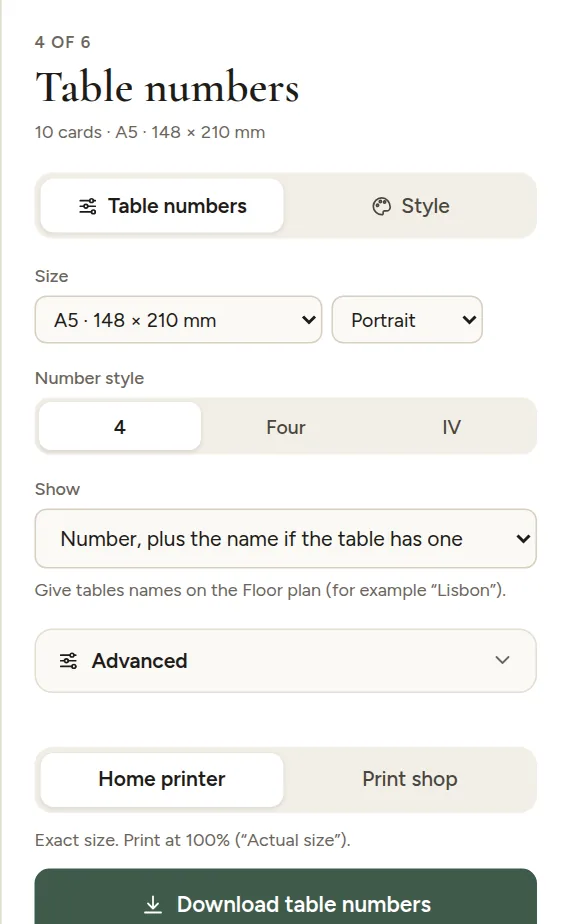Choose the Home printer option
Screen dimensions: 570x924
pos(162,779)
